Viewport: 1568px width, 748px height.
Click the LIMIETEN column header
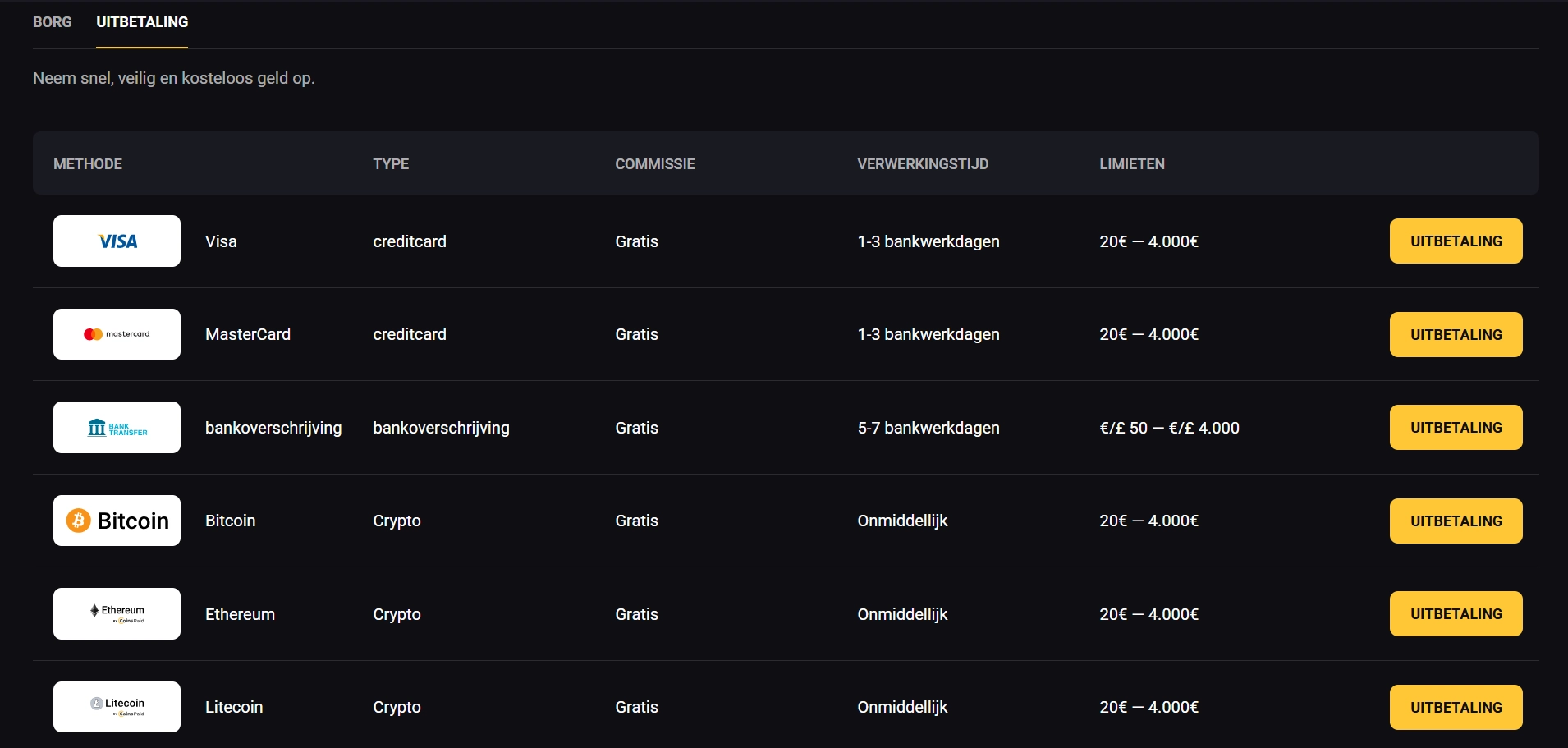(1132, 164)
